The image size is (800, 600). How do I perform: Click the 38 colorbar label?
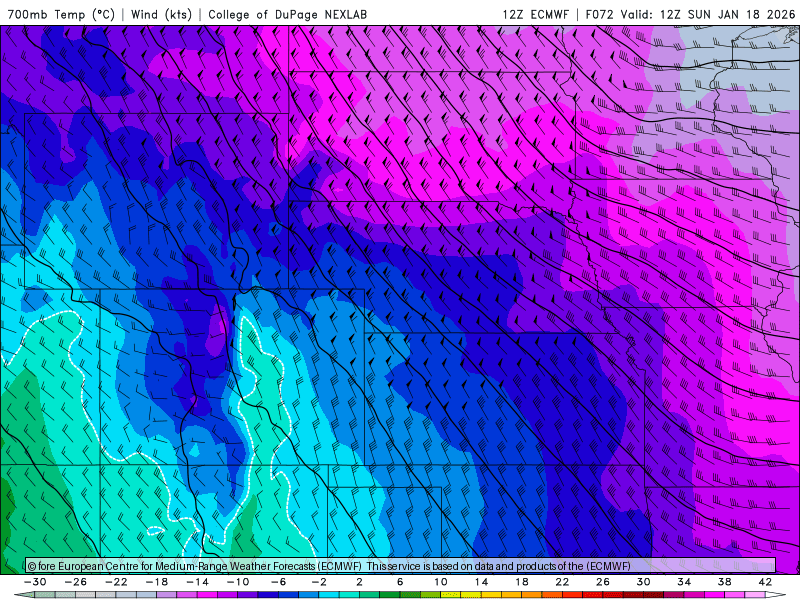click(x=724, y=582)
